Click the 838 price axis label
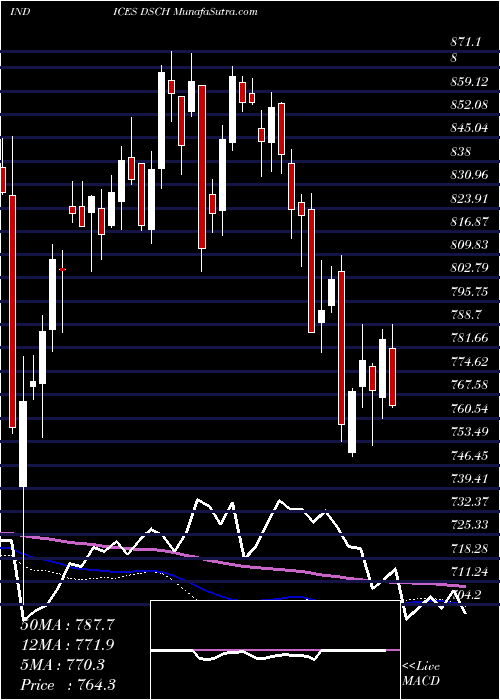Image resolution: width=500 pixels, height=700 pixels. pyautogui.click(x=460, y=152)
